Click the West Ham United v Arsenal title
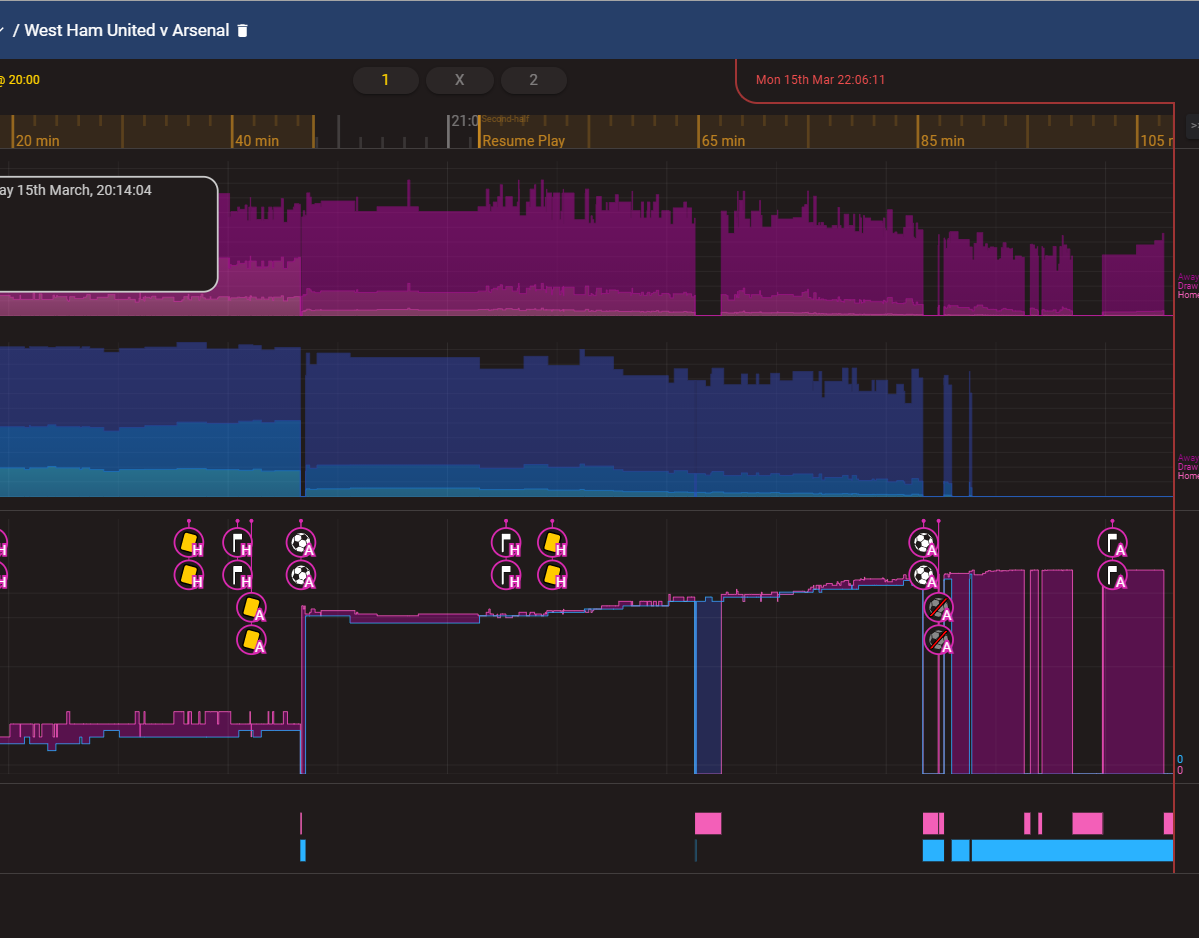The image size is (1199, 938). (127, 31)
